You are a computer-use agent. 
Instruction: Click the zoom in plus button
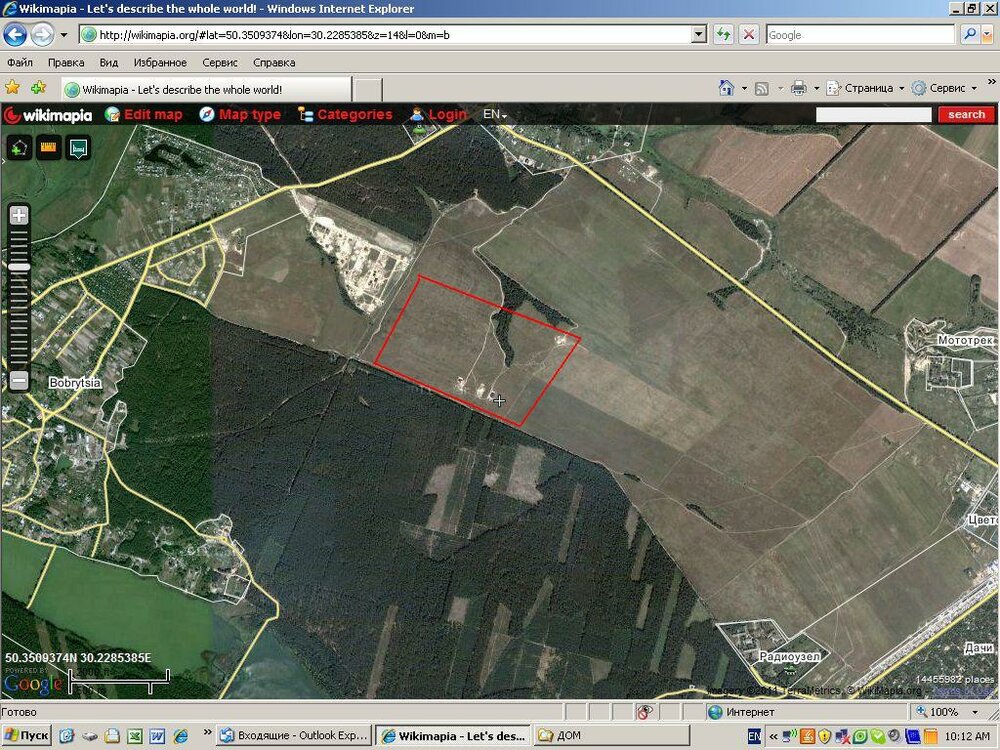[x=19, y=216]
